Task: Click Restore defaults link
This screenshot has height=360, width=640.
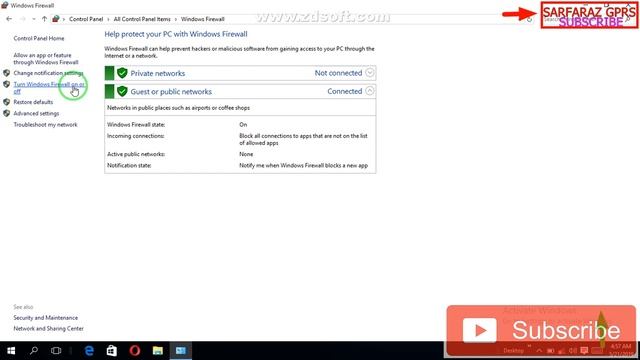Action: tap(33, 102)
